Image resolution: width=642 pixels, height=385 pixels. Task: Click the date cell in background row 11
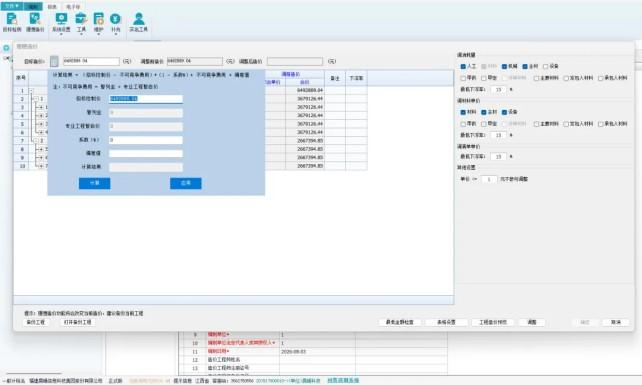[x=317, y=352]
